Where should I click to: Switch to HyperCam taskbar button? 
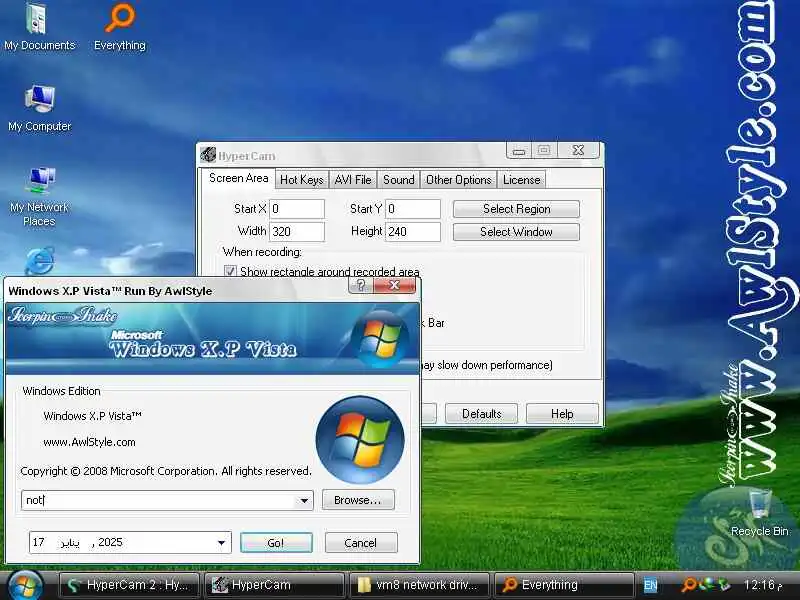(x=274, y=585)
